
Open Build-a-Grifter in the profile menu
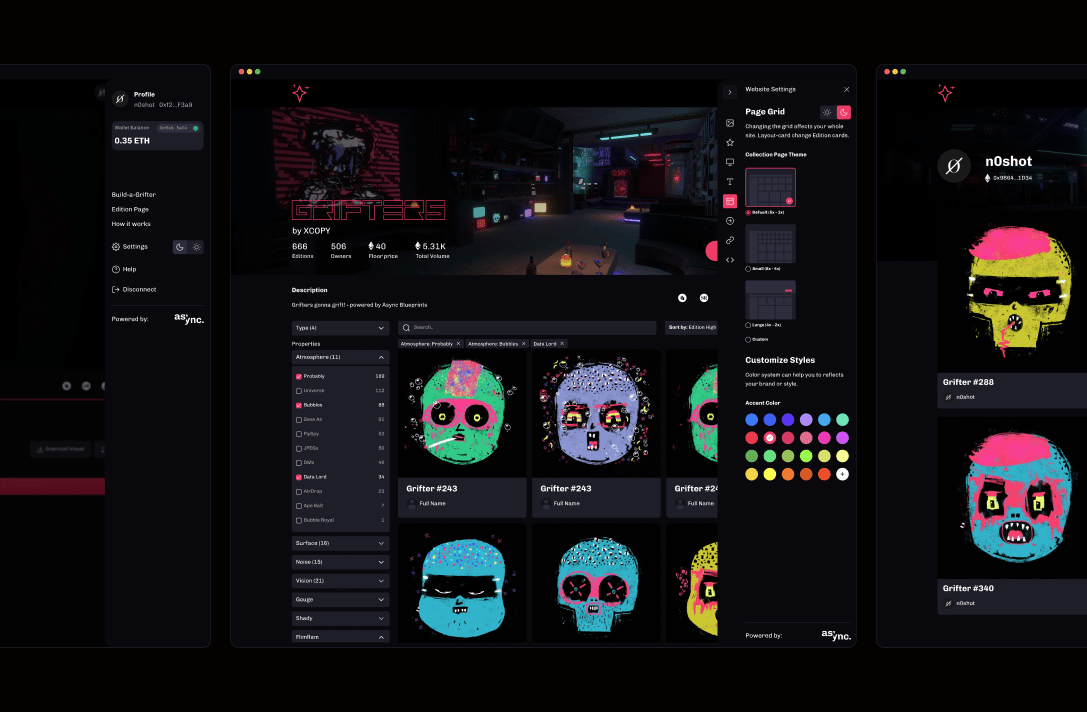(134, 195)
